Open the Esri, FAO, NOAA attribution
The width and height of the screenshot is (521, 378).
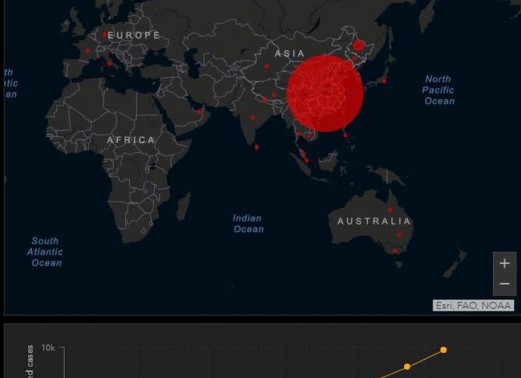point(473,305)
